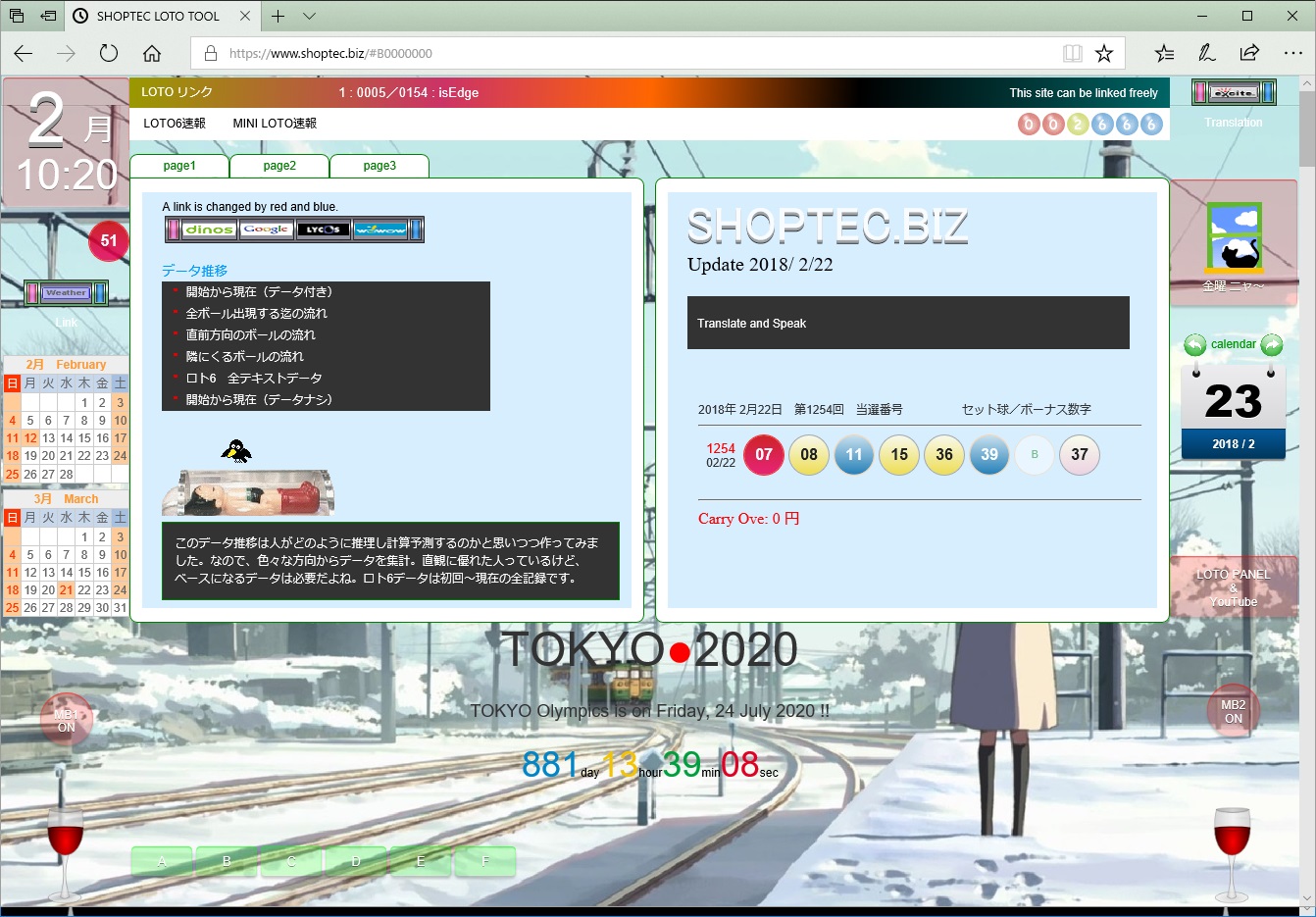Open the excite Translation banner
Image resolution: width=1316 pixels, height=917 pixels.
click(x=1234, y=92)
